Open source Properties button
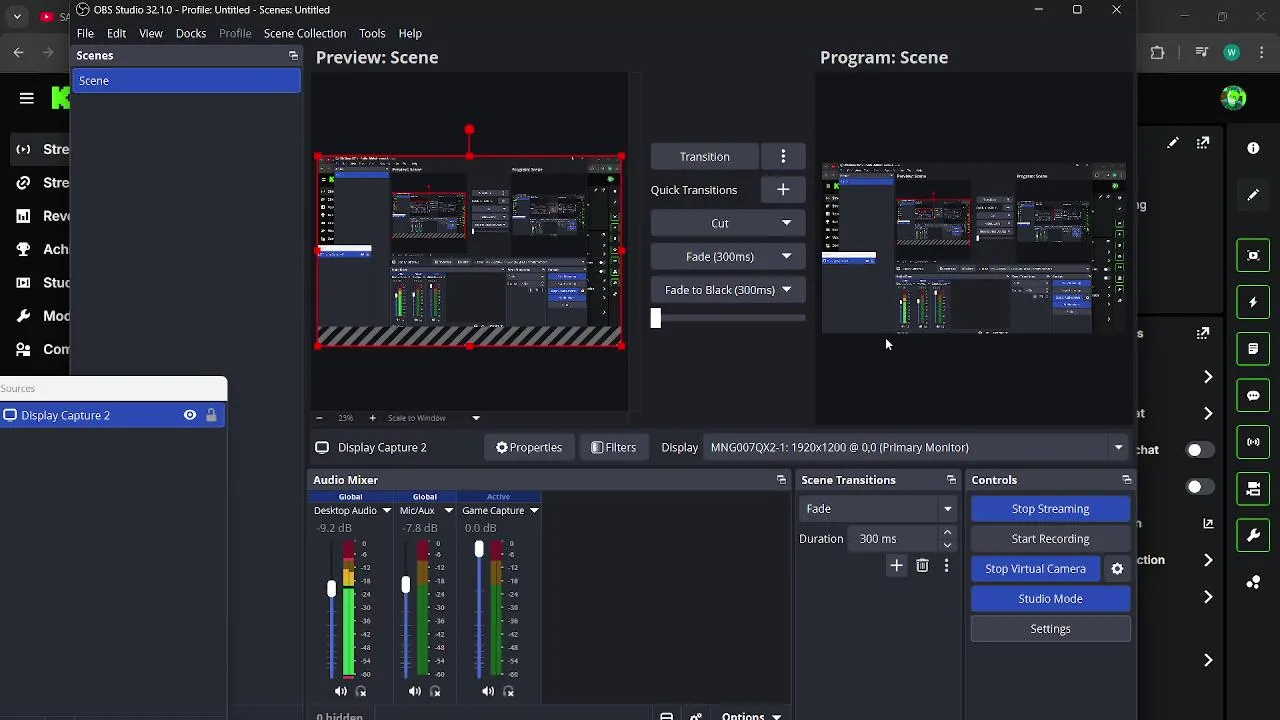The image size is (1280, 720). (x=528, y=448)
